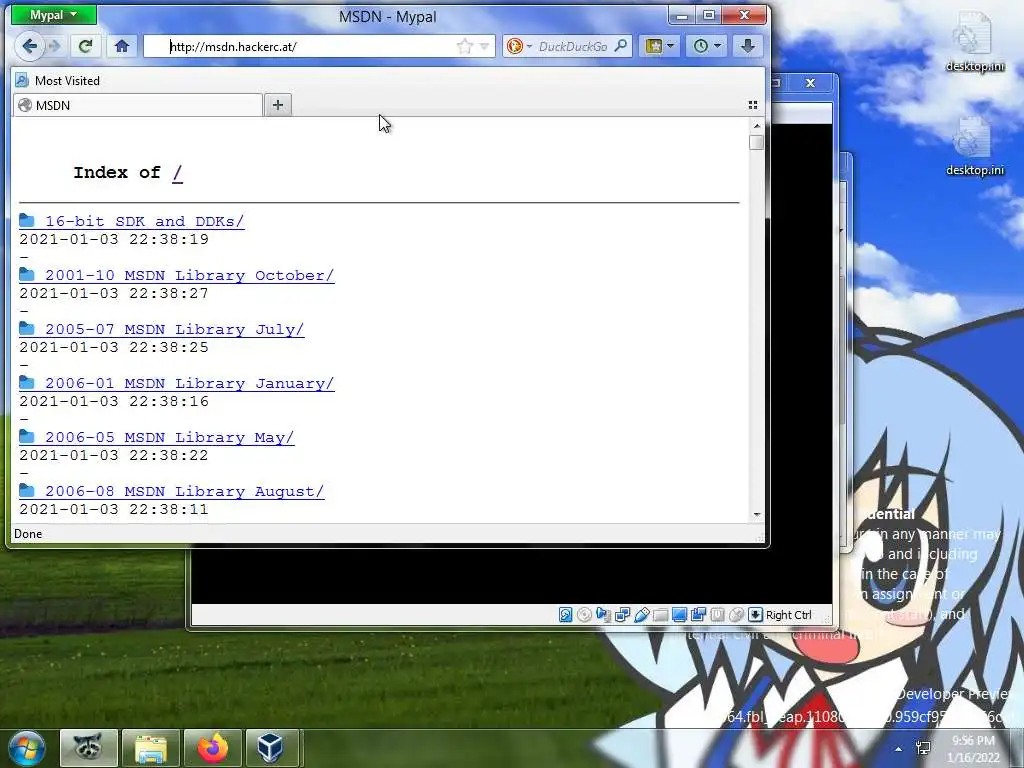Click VirtualBox mouse integration status icon
Viewport: 1024px width, 768px height.
pos(736,615)
